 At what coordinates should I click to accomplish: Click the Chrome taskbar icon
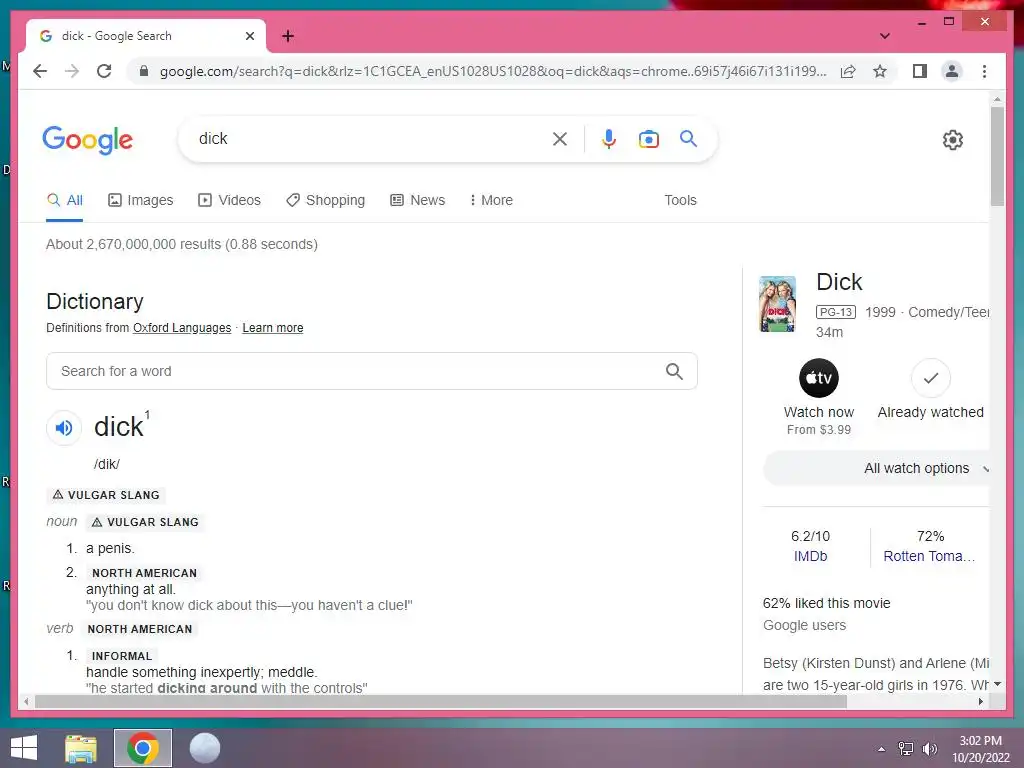pos(142,748)
